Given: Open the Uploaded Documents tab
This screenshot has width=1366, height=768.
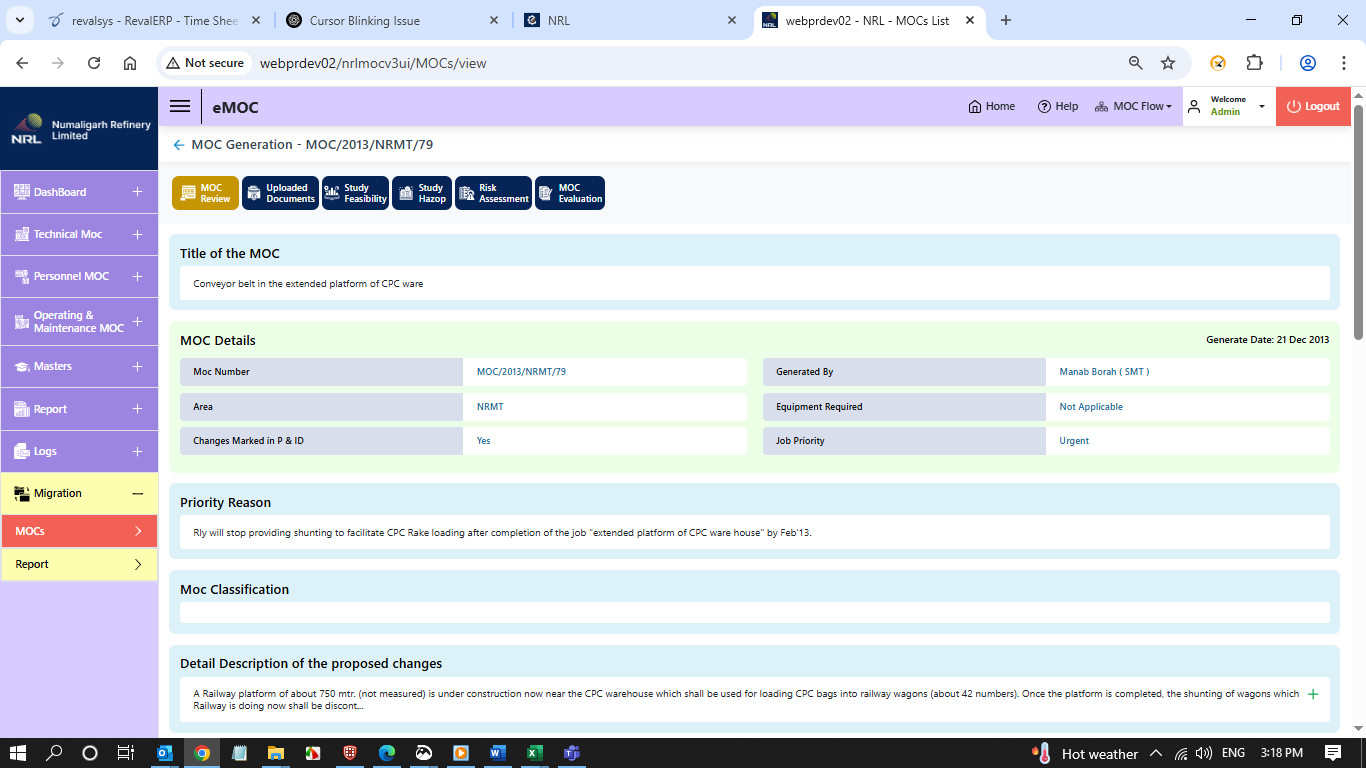Looking at the screenshot, I should (x=280, y=193).
